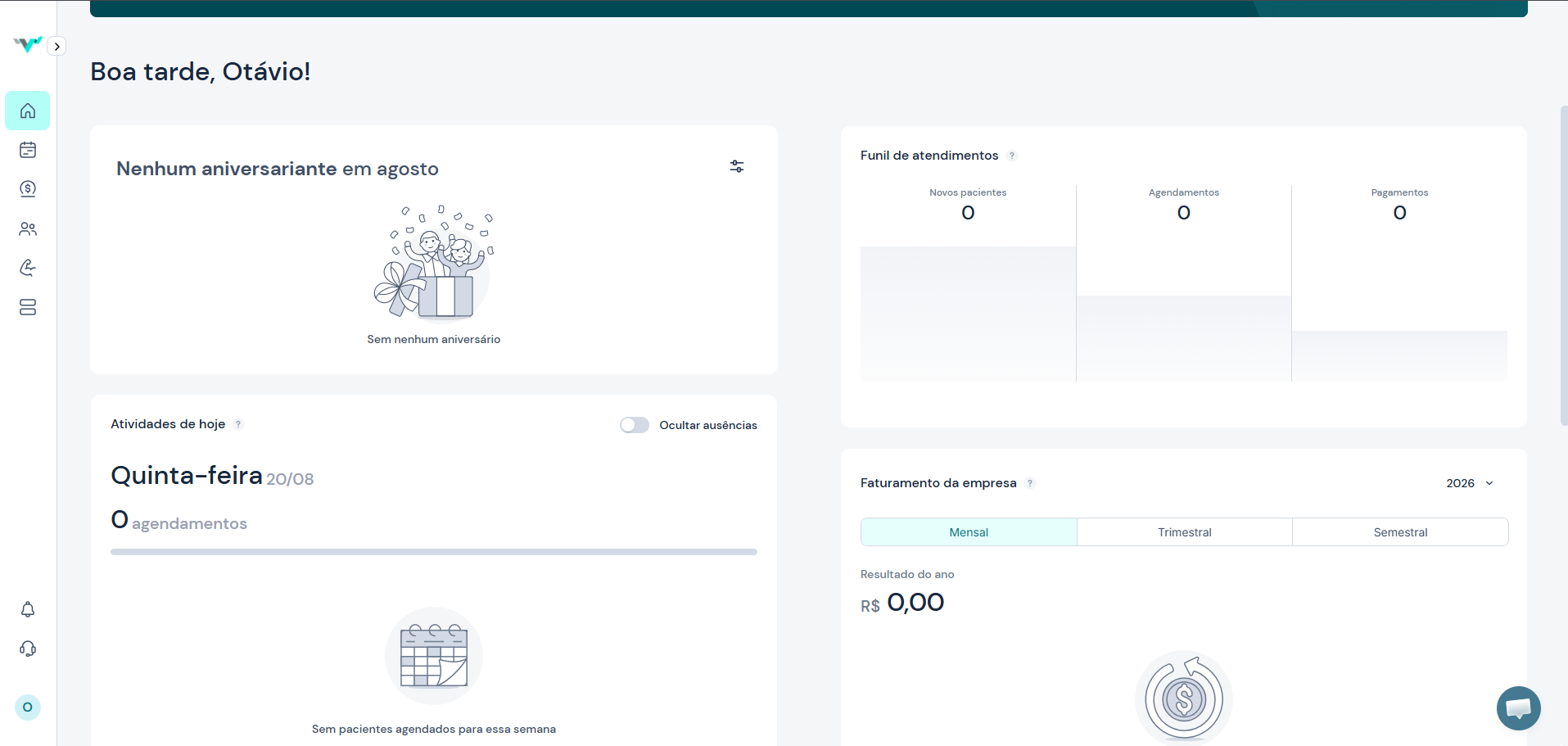
Task: Switch to the Semestral tab
Action: (x=1400, y=532)
